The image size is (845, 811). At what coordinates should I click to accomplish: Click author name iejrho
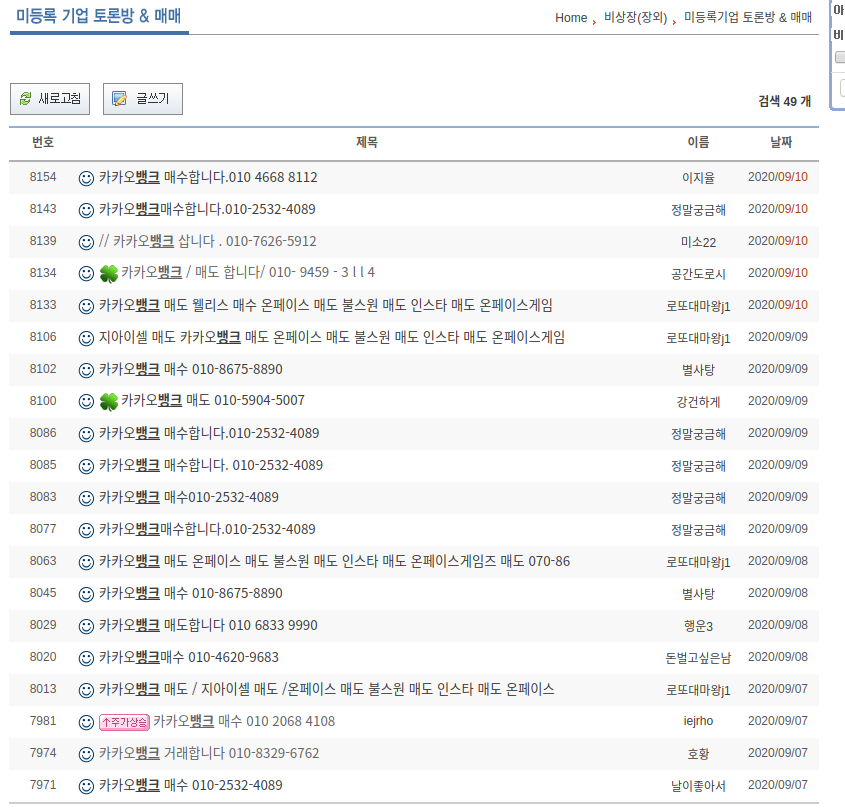(698, 721)
